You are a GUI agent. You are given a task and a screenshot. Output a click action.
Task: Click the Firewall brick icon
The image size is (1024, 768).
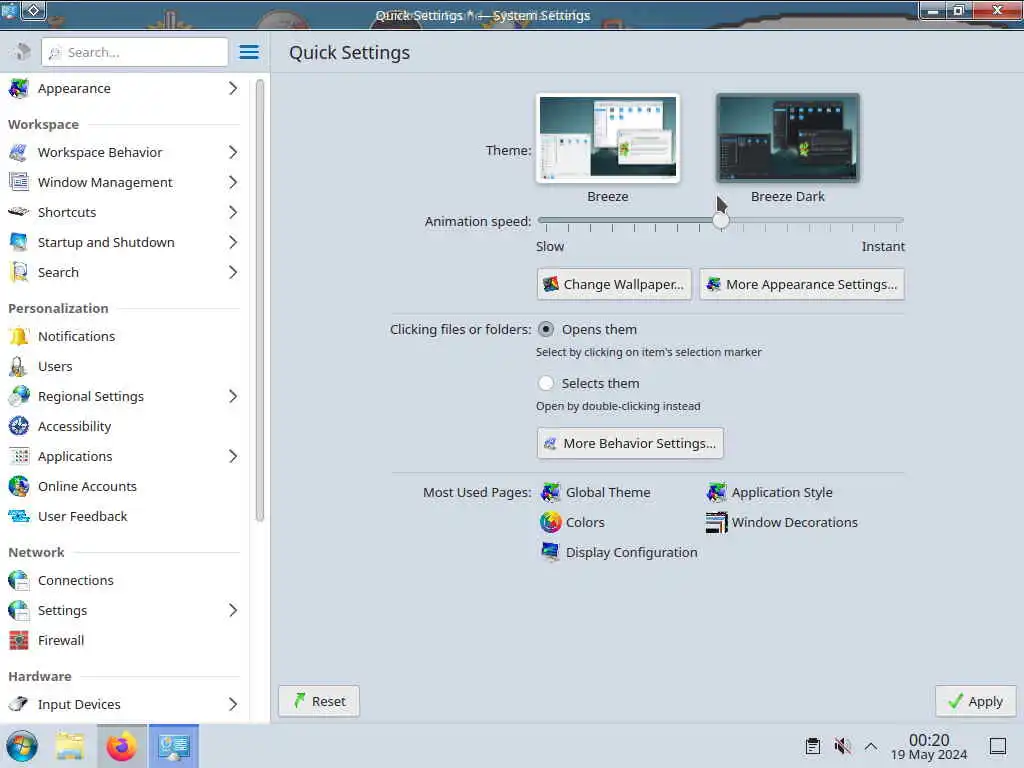tap(19, 641)
